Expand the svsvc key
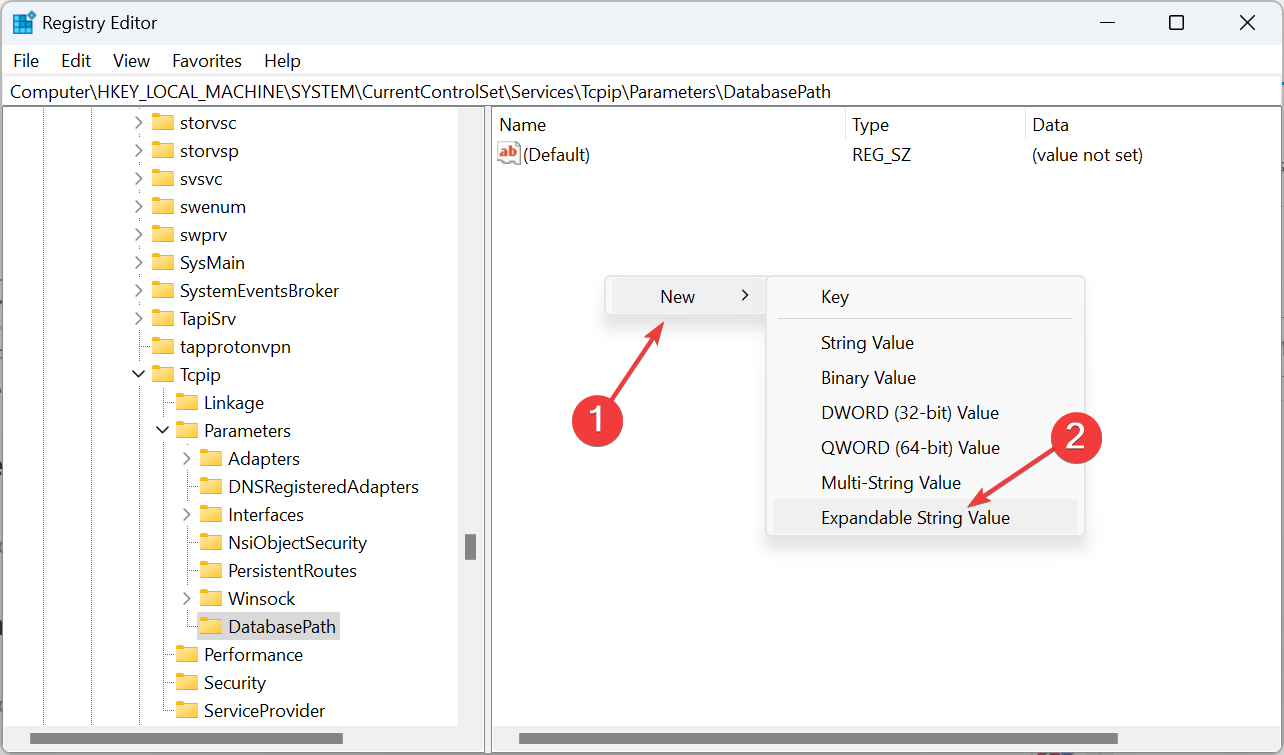The height and width of the screenshot is (755, 1284). 139,179
